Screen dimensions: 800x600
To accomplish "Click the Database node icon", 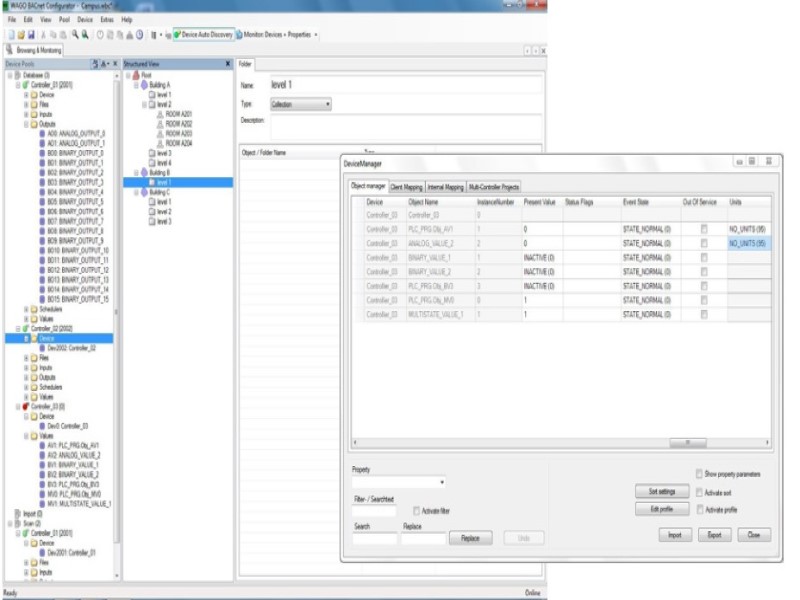I will point(18,75).
